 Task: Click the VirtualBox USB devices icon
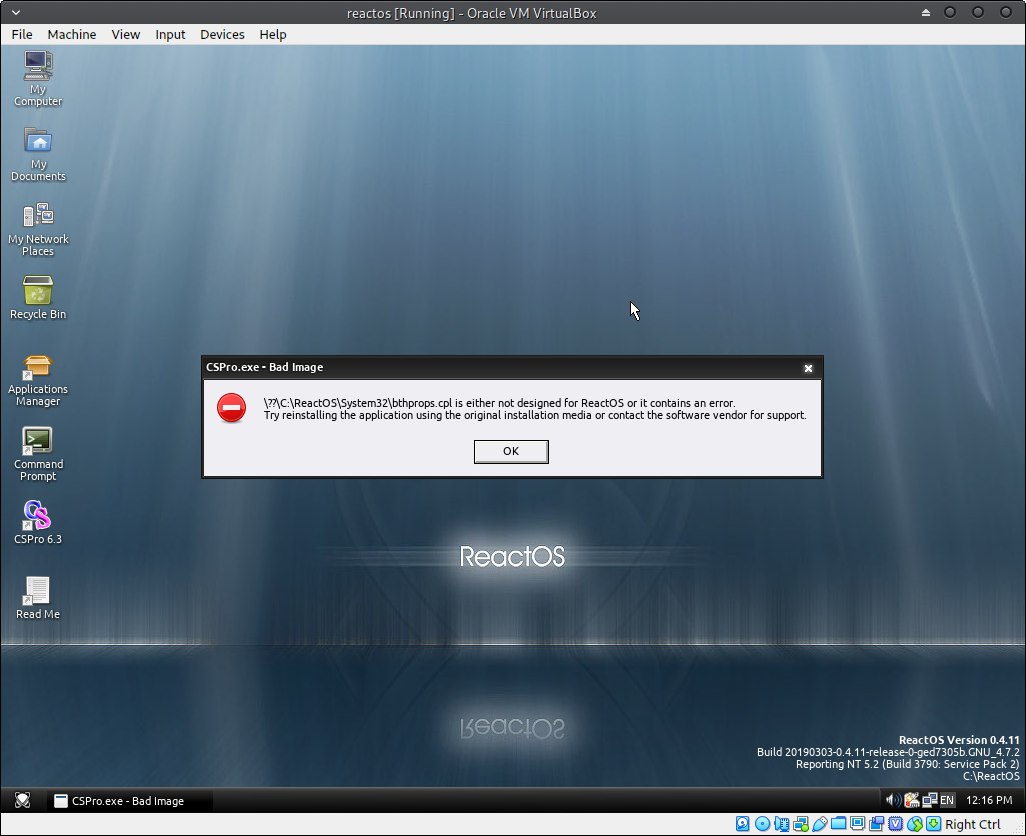[819, 824]
